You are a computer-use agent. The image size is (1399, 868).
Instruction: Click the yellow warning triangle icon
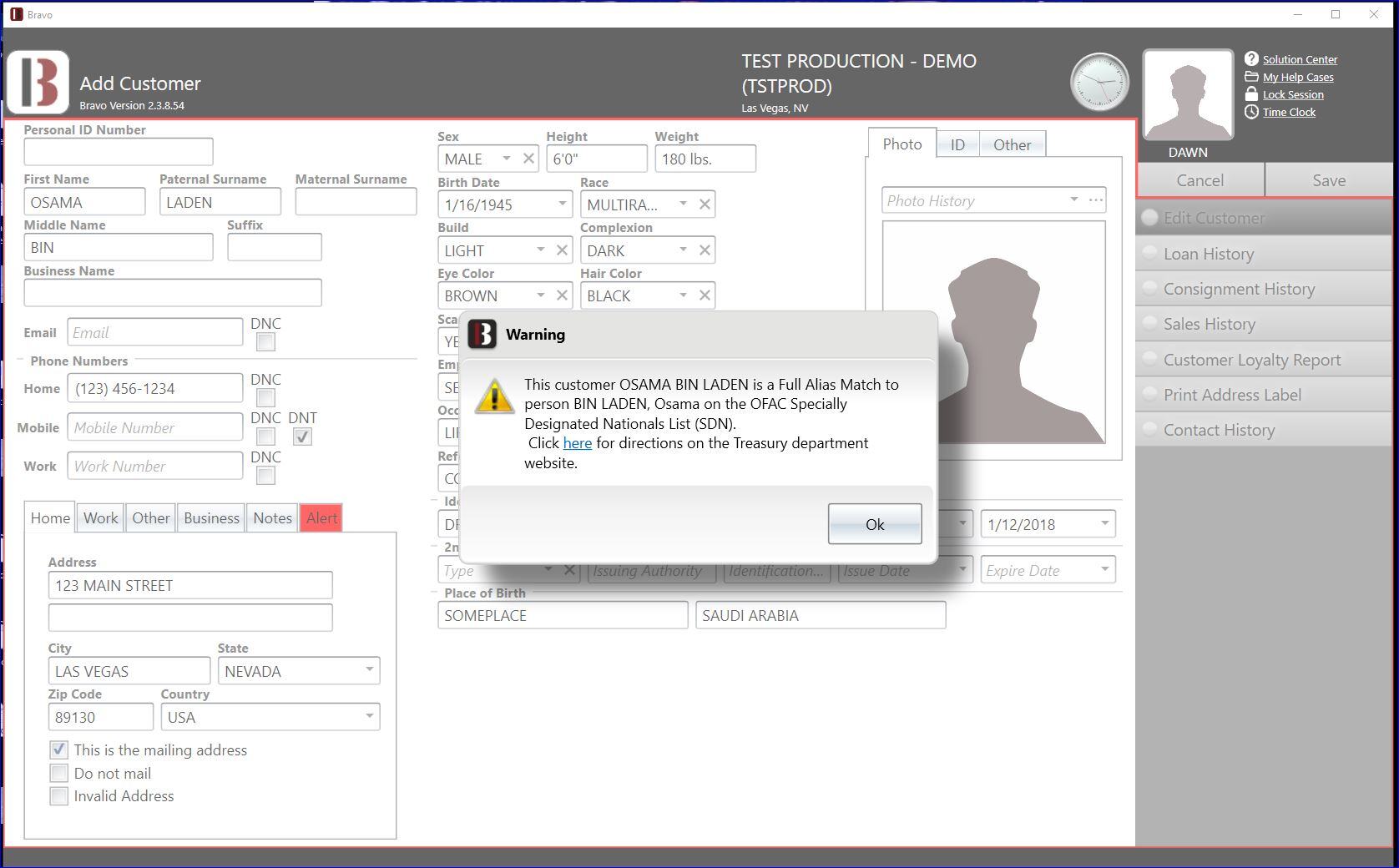[494, 396]
